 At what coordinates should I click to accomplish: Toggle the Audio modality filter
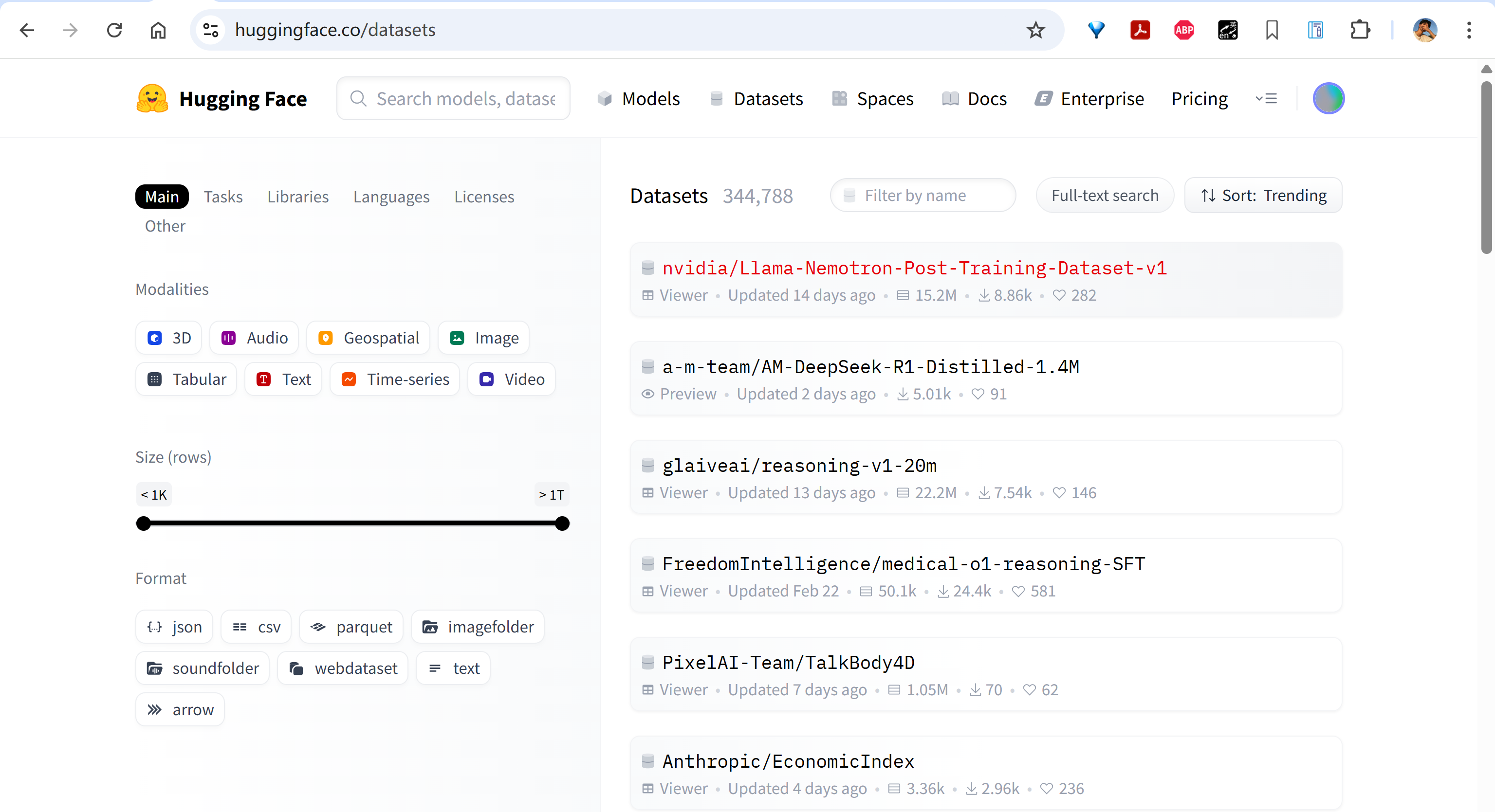click(254, 338)
